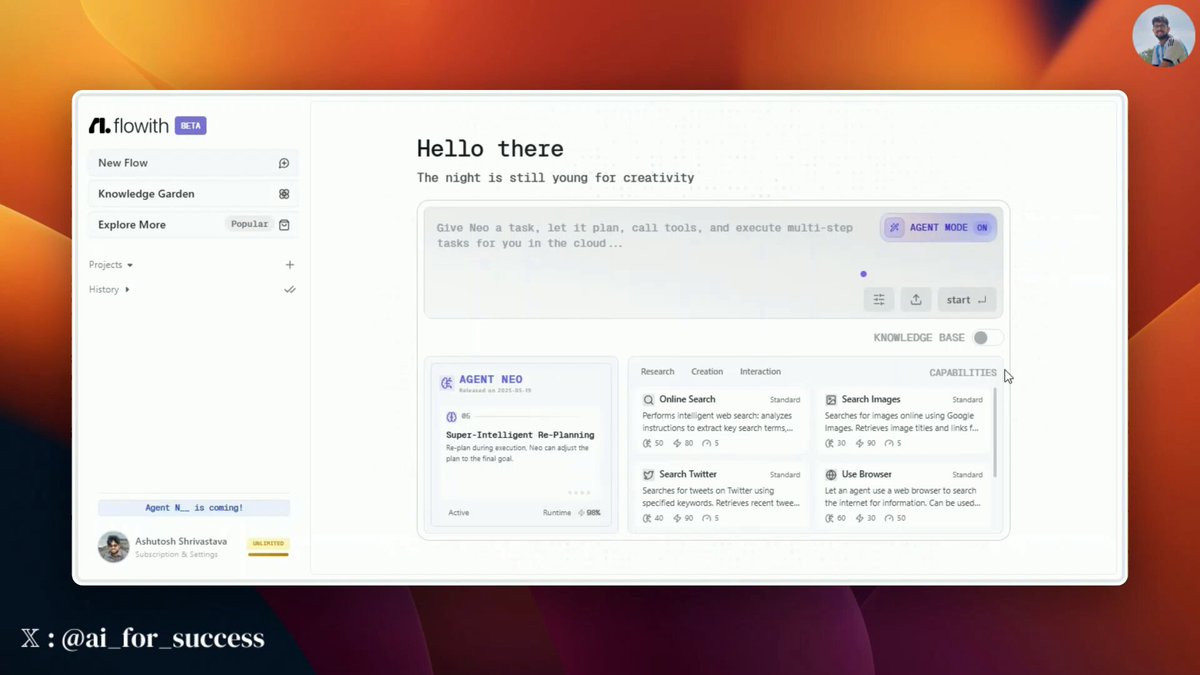Open the Online Search capability card

pos(722,421)
